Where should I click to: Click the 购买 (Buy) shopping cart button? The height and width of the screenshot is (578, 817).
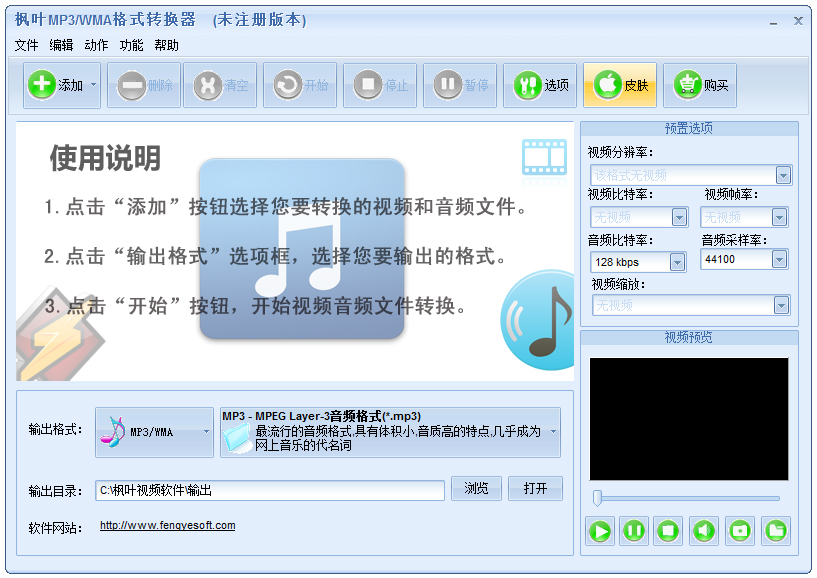point(700,85)
